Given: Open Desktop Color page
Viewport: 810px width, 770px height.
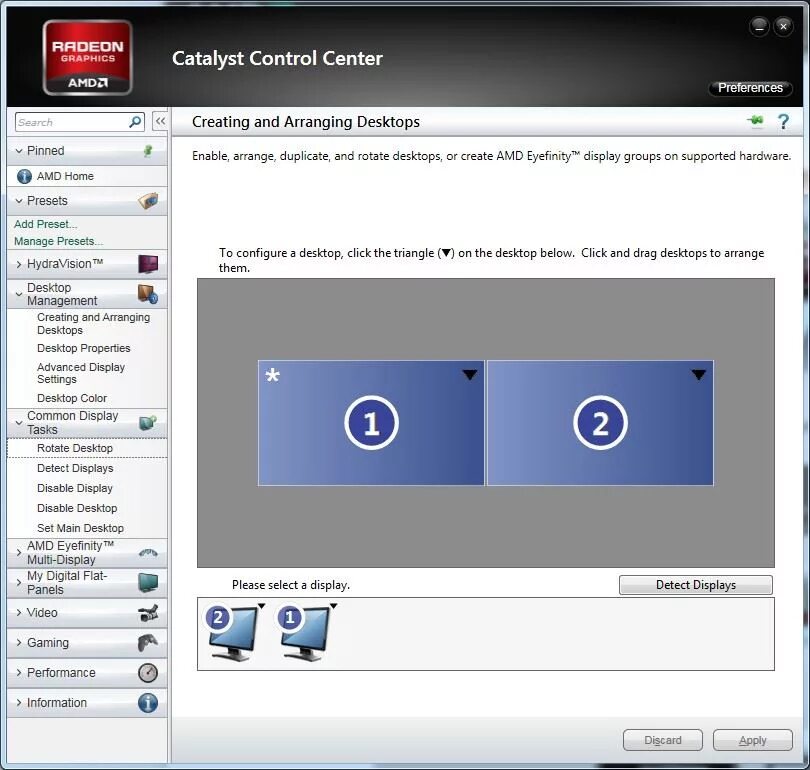Looking at the screenshot, I should coord(72,398).
